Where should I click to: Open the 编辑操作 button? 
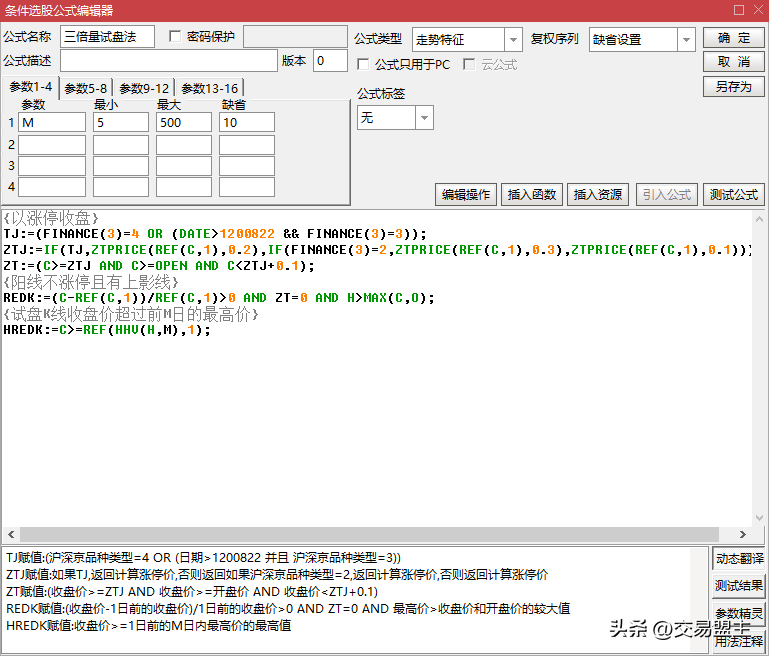pyautogui.click(x=465, y=195)
